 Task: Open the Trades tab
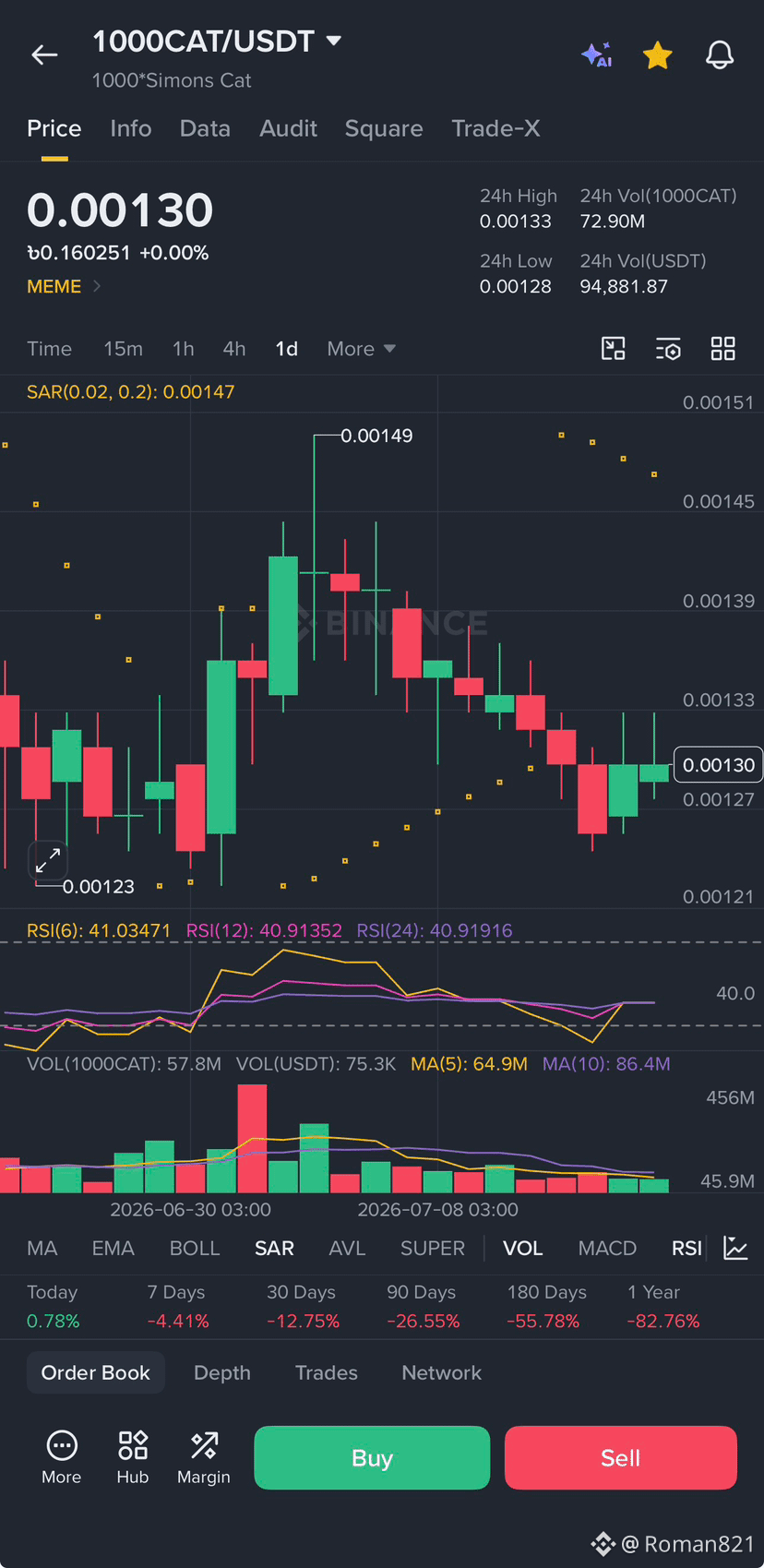(327, 1372)
